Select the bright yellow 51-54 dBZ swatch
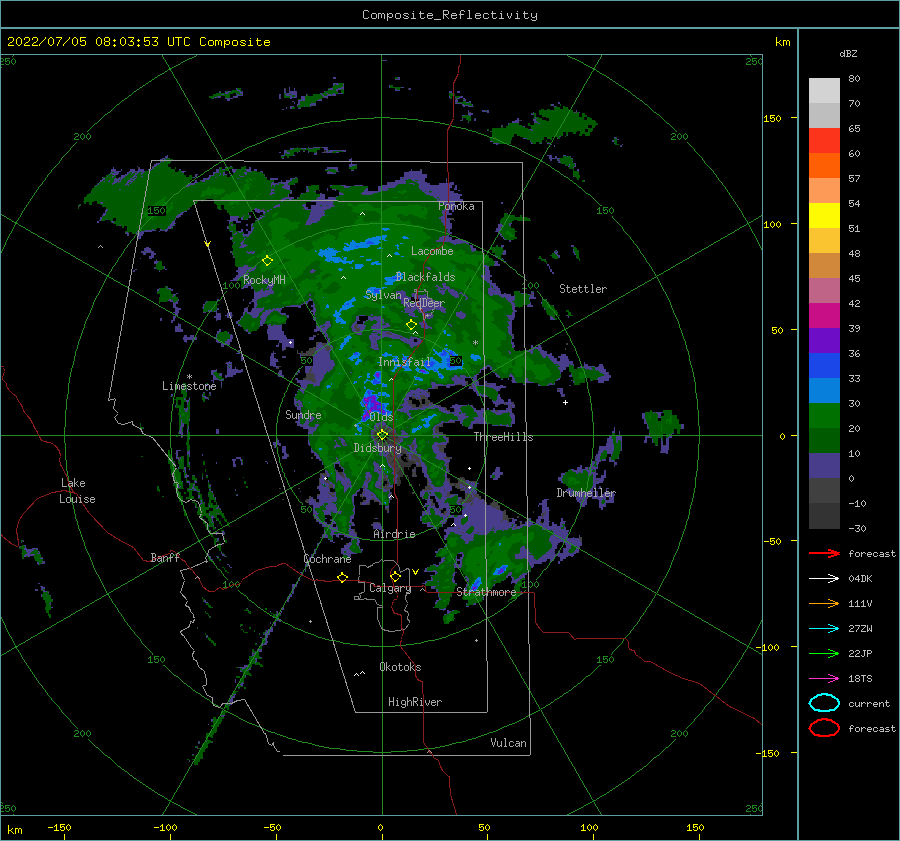The width and height of the screenshot is (900, 841). pyautogui.click(x=824, y=216)
